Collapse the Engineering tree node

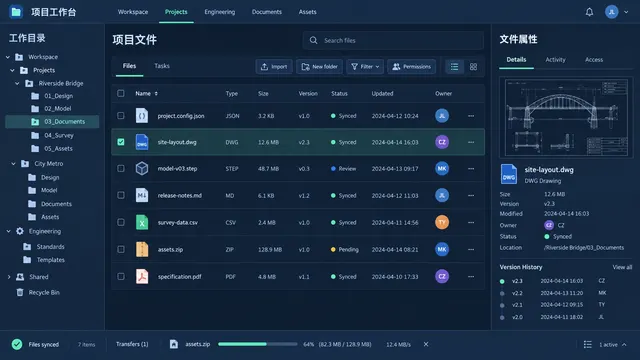click(x=9, y=231)
